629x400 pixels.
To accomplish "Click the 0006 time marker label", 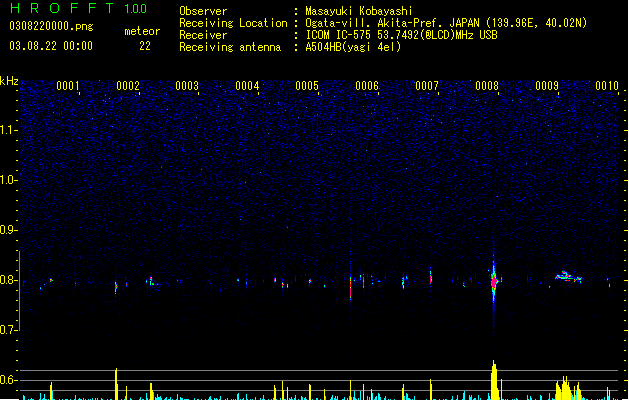I will 367,86.
